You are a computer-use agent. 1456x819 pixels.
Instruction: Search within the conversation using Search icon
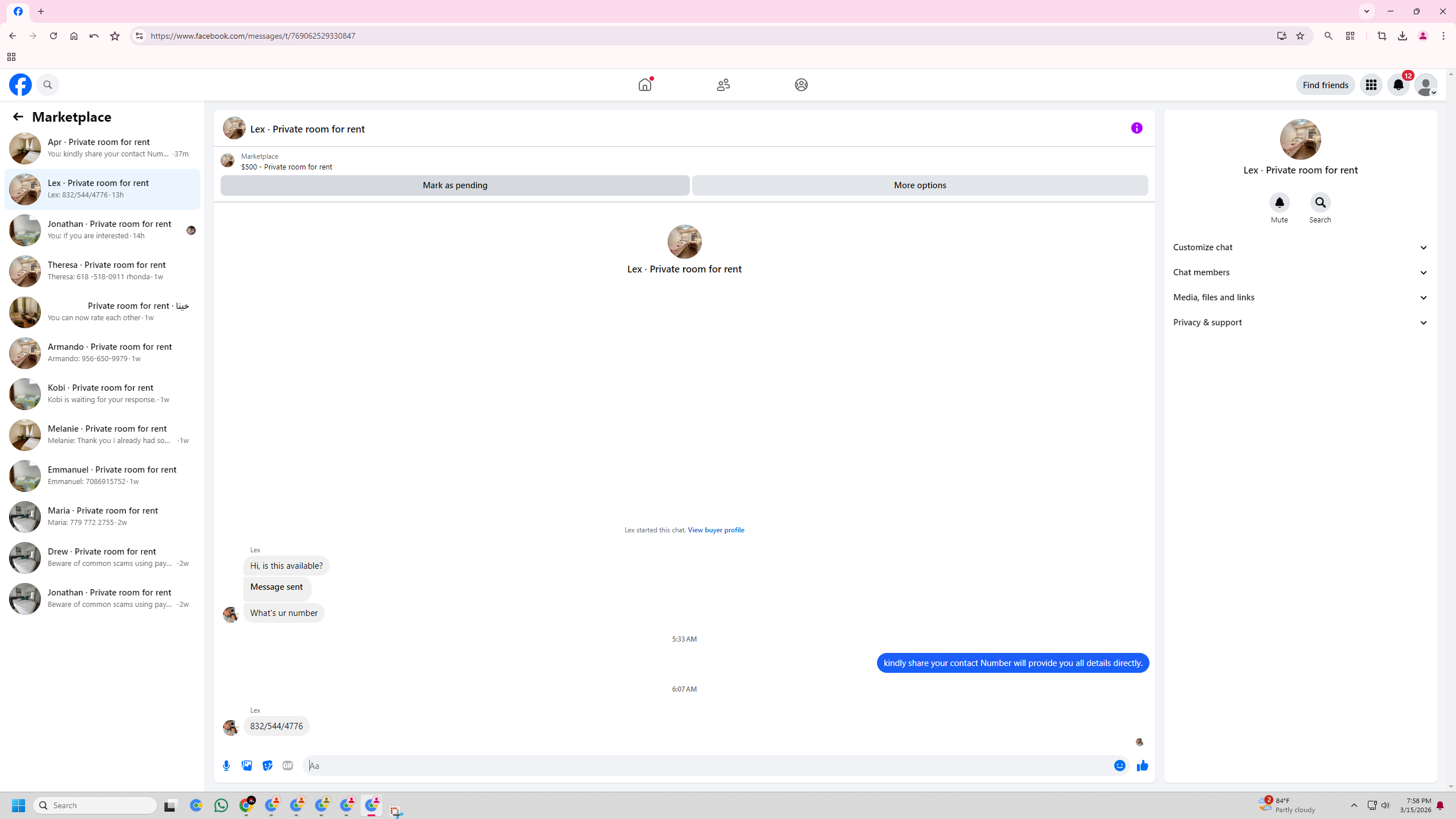click(1321, 202)
